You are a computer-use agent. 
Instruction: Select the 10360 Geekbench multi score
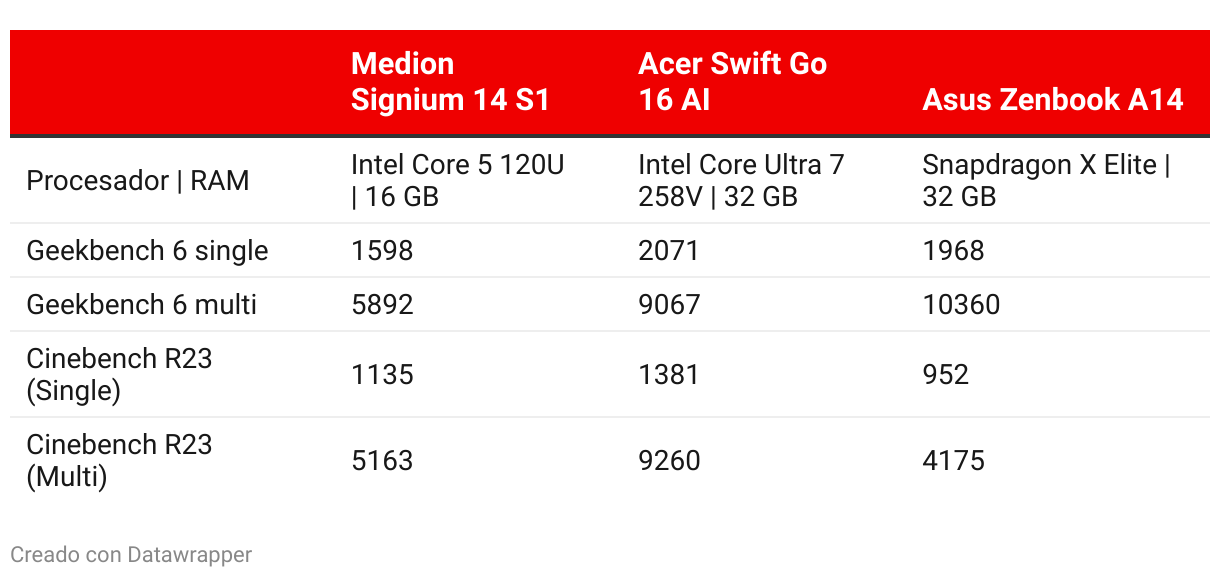click(x=961, y=304)
